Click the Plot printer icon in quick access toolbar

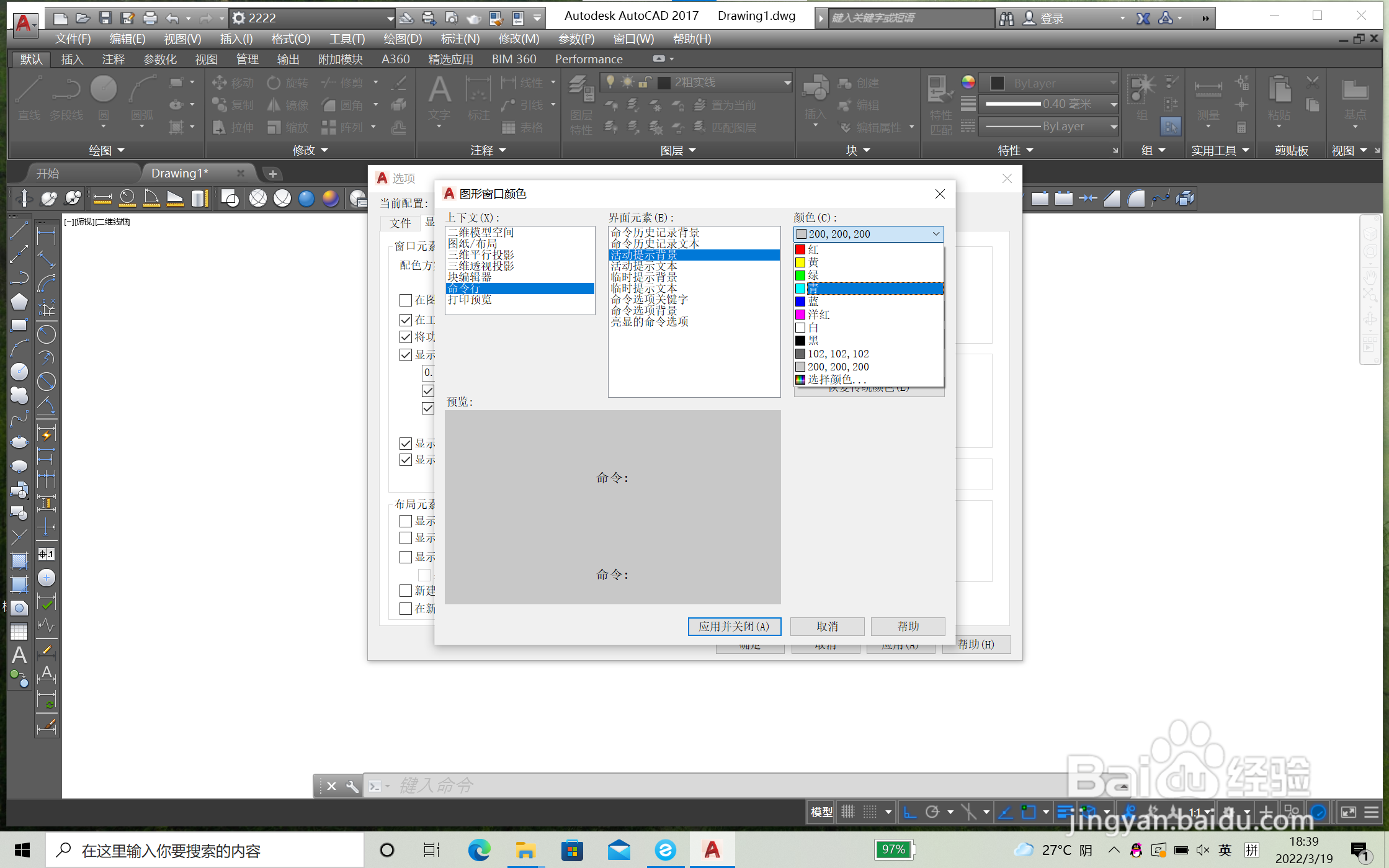pos(150,18)
